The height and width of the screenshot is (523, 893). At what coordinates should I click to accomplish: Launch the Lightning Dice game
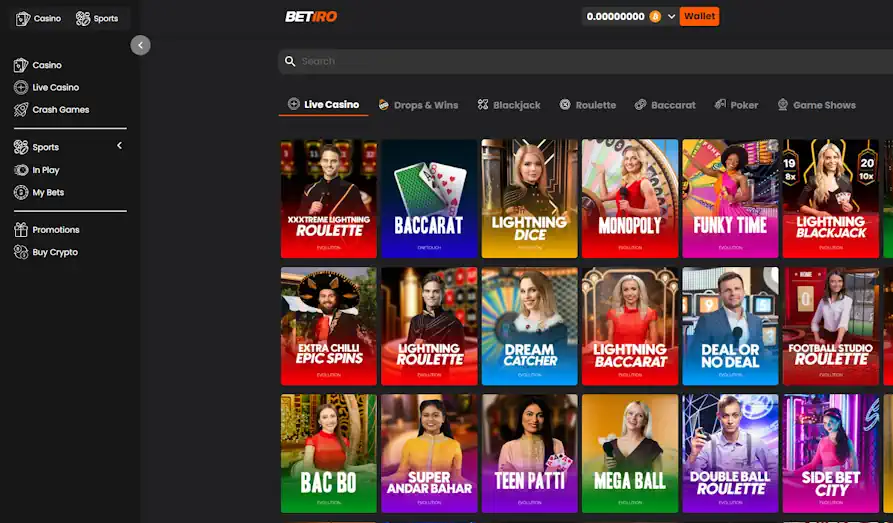pyautogui.click(x=530, y=199)
